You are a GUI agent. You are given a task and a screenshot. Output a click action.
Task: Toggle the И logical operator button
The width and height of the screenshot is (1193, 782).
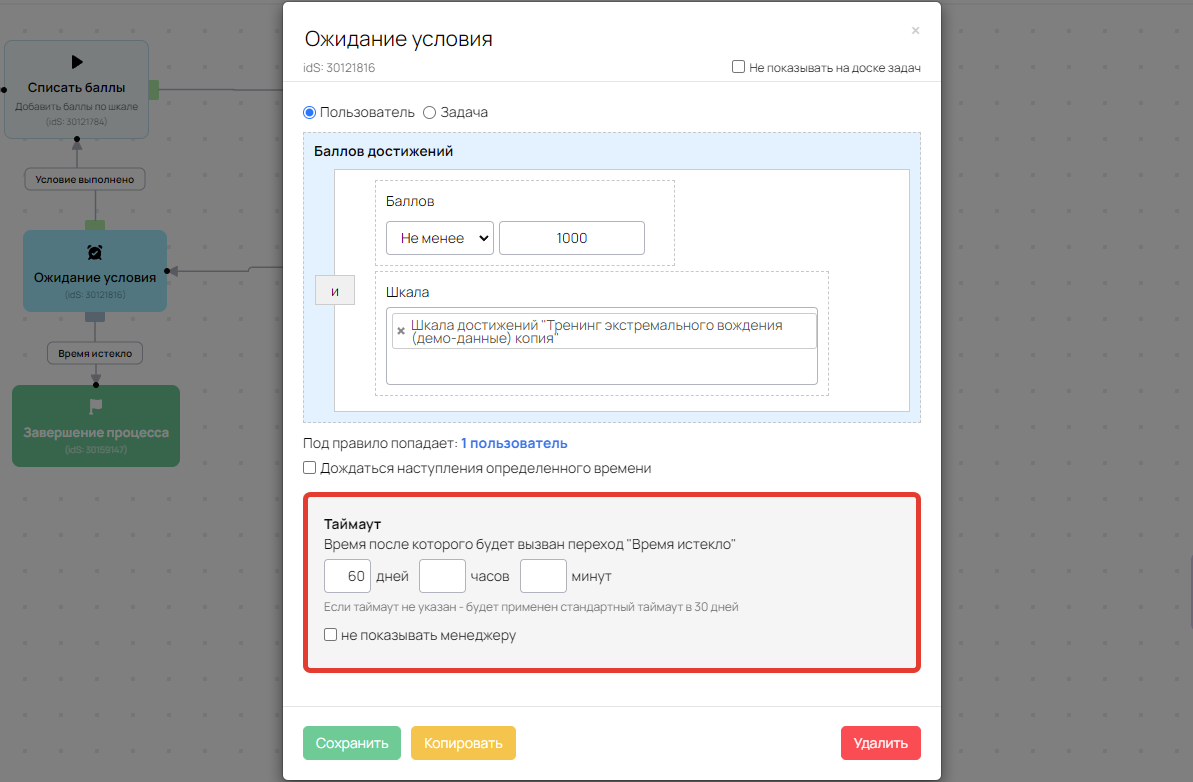(335, 291)
